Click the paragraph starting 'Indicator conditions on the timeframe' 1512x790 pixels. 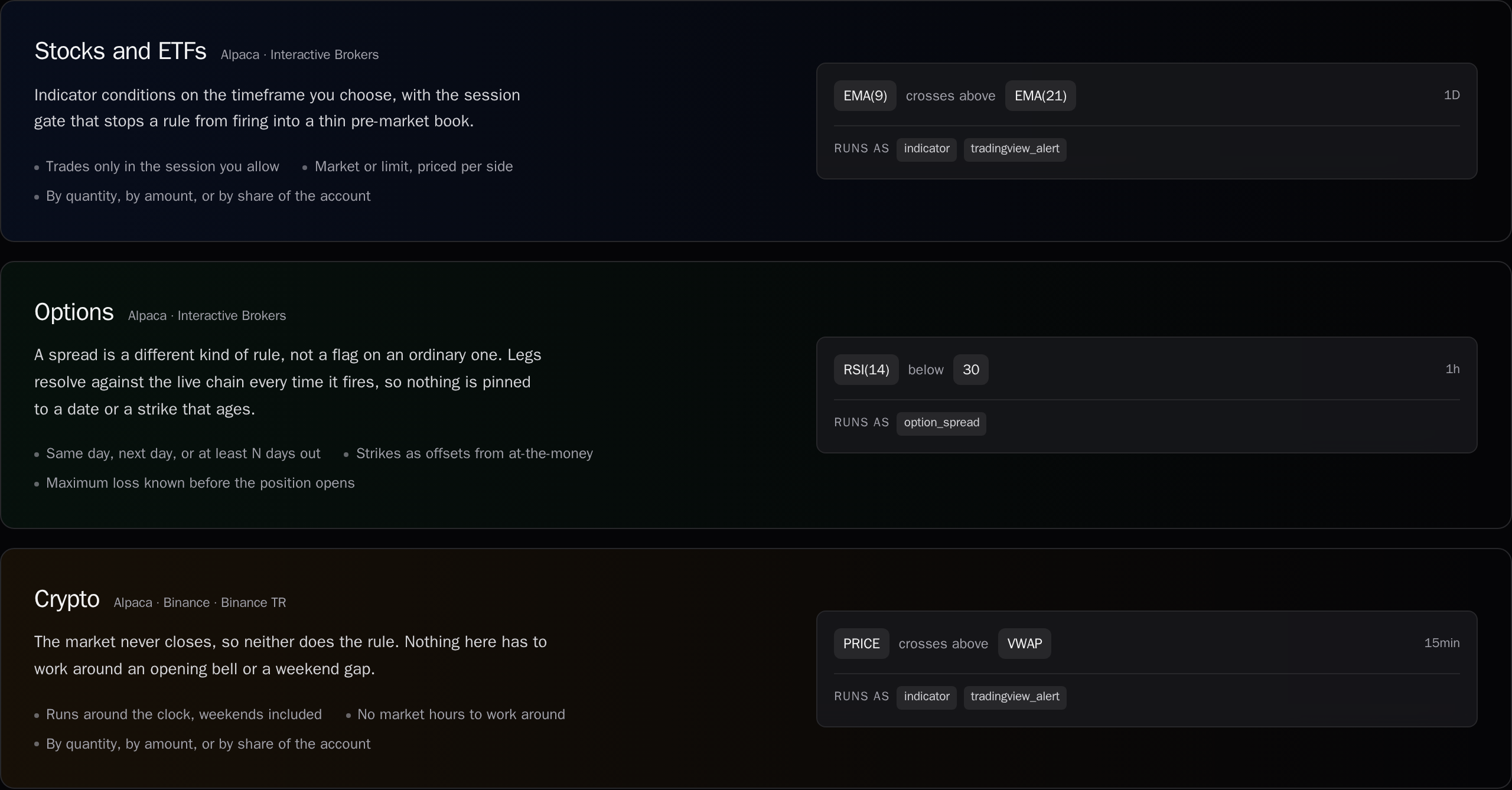point(278,108)
